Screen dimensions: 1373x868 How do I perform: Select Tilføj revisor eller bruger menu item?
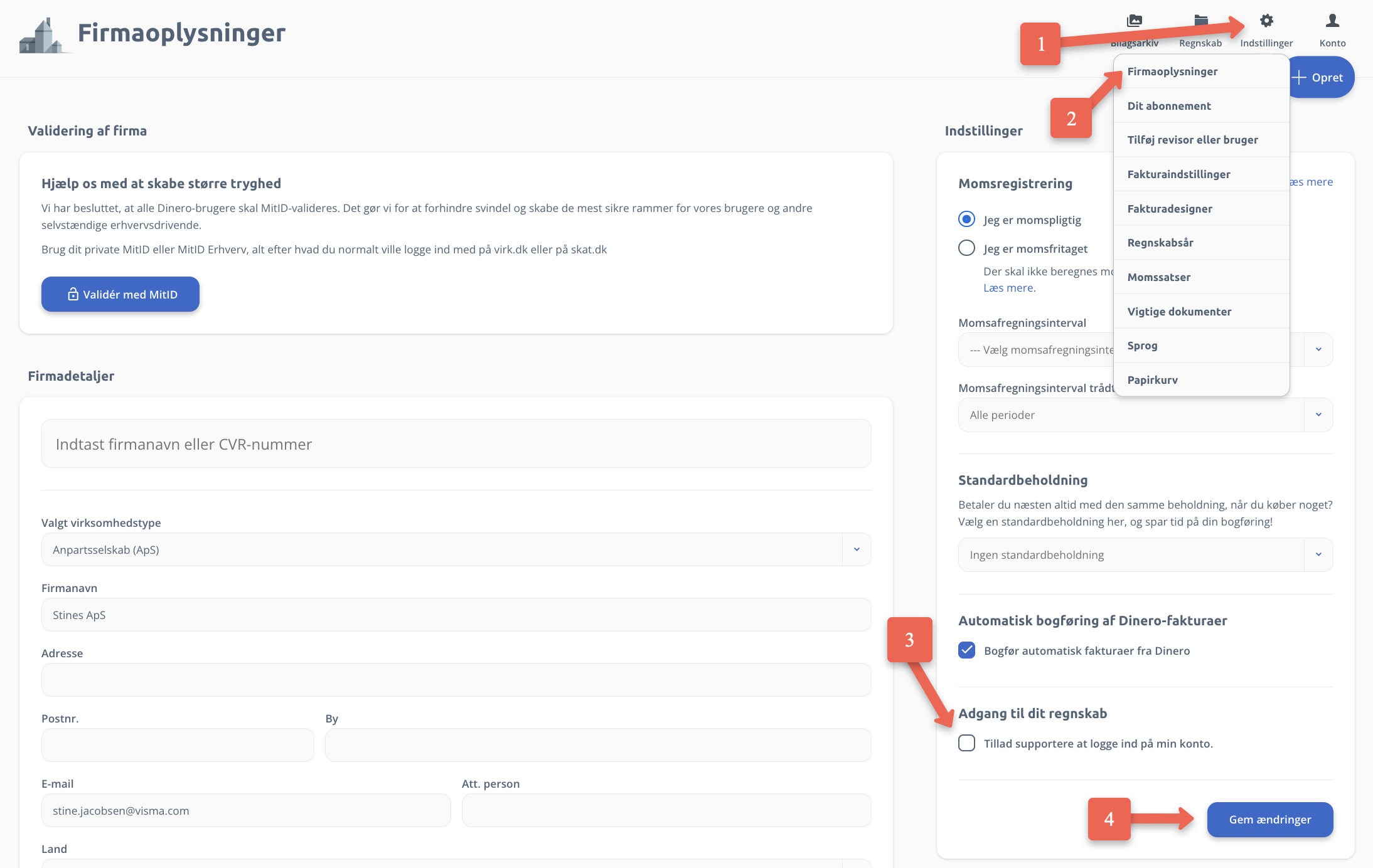[1192, 140]
